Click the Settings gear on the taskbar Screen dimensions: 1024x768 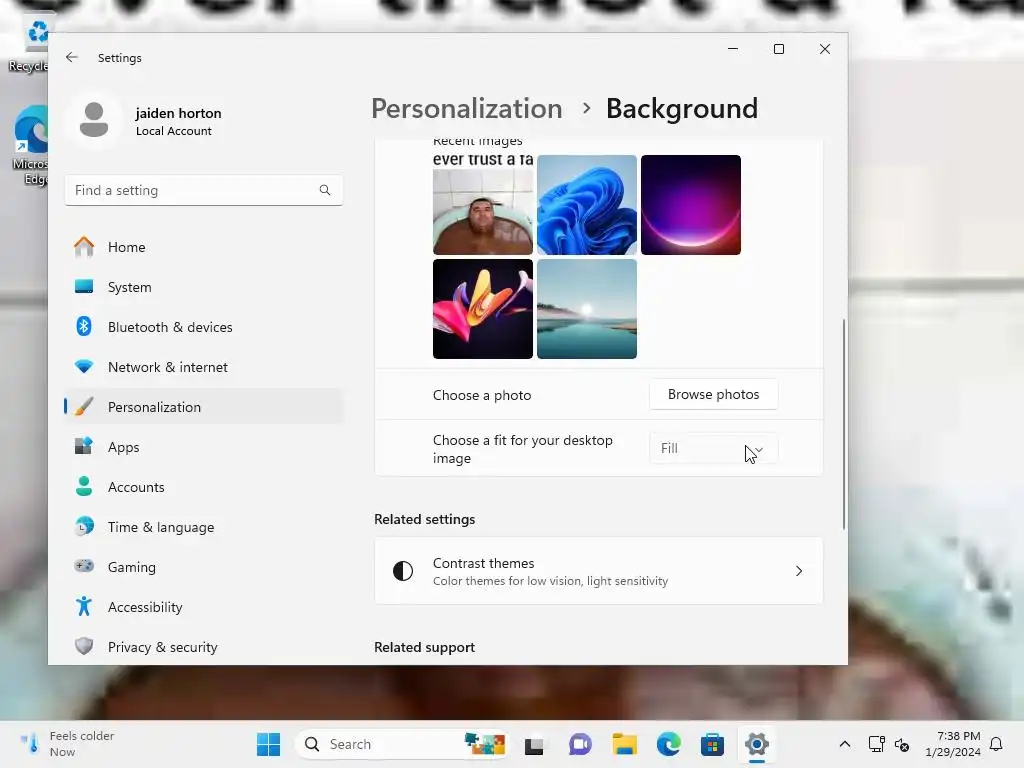pyautogui.click(x=756, y=744)
